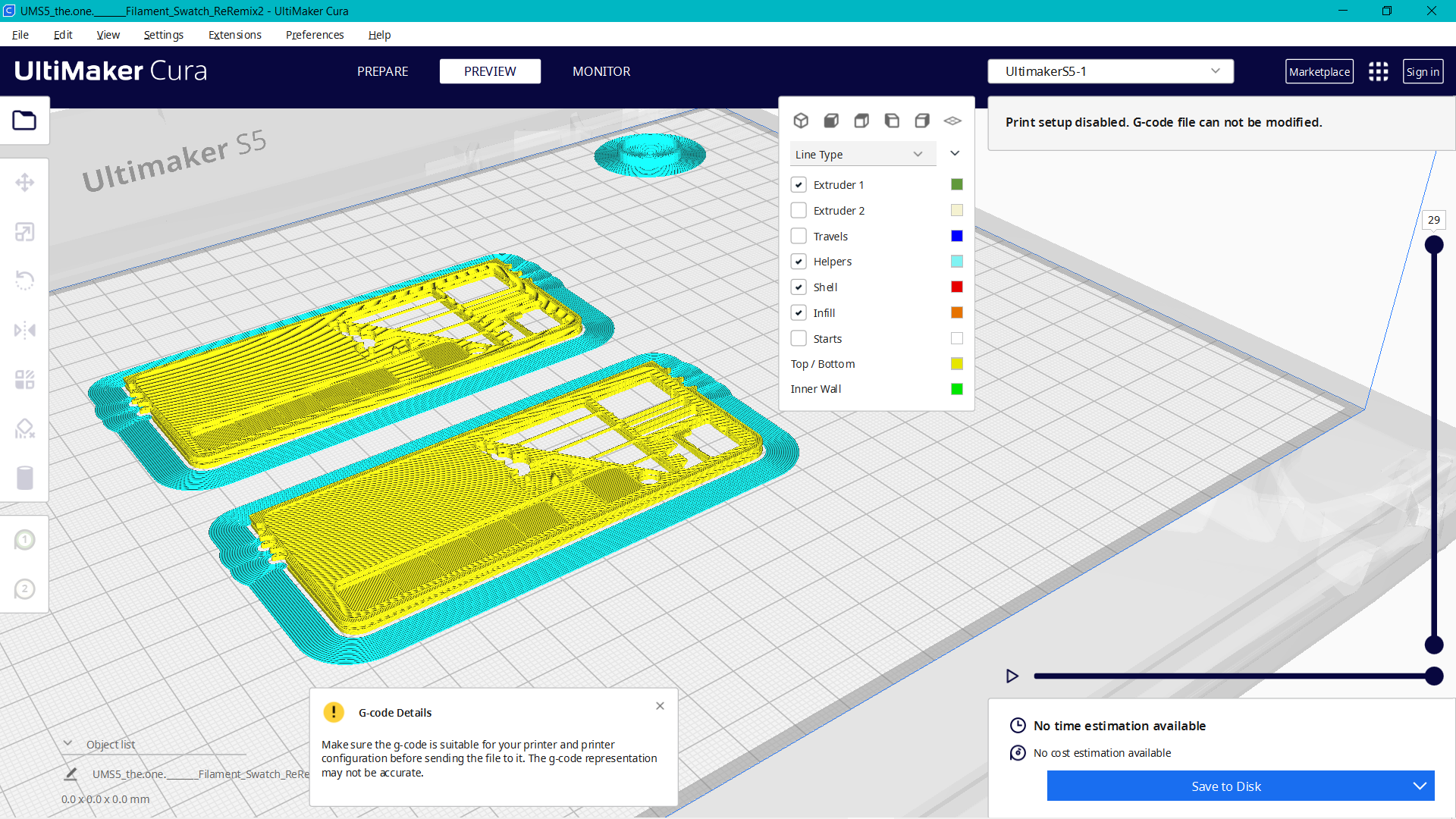The image size is (1456, 819).
Task: Click the Travels blue color swatch
Action: [x=957, y=236]
